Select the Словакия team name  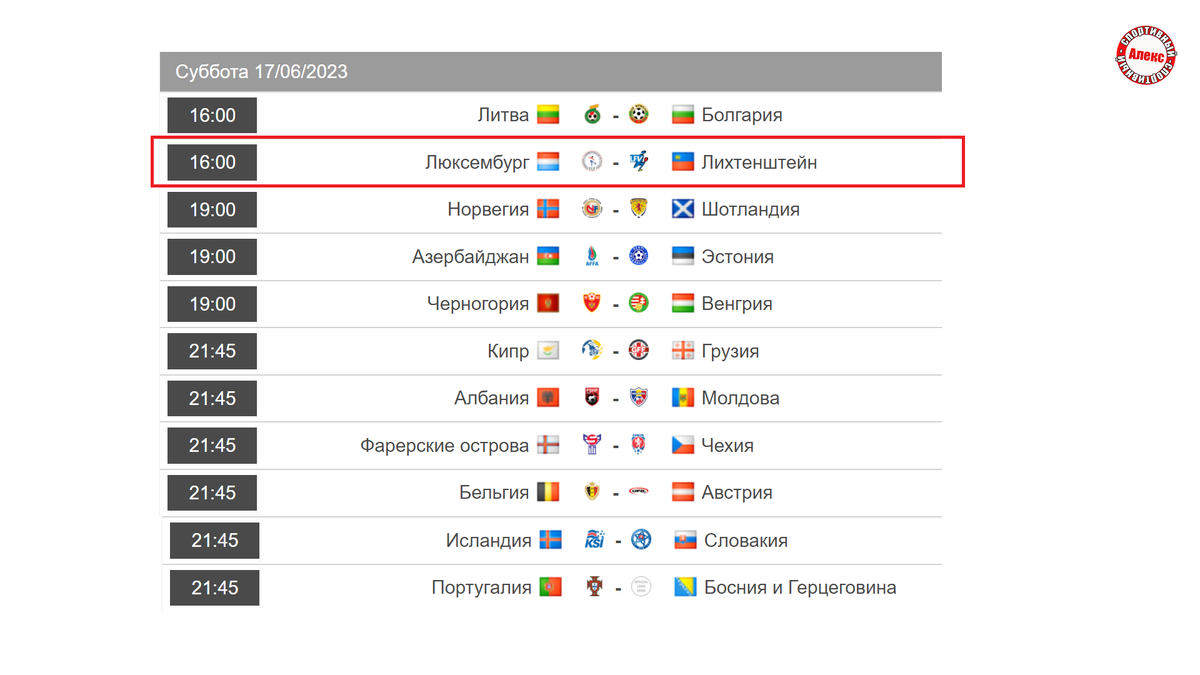746,540
